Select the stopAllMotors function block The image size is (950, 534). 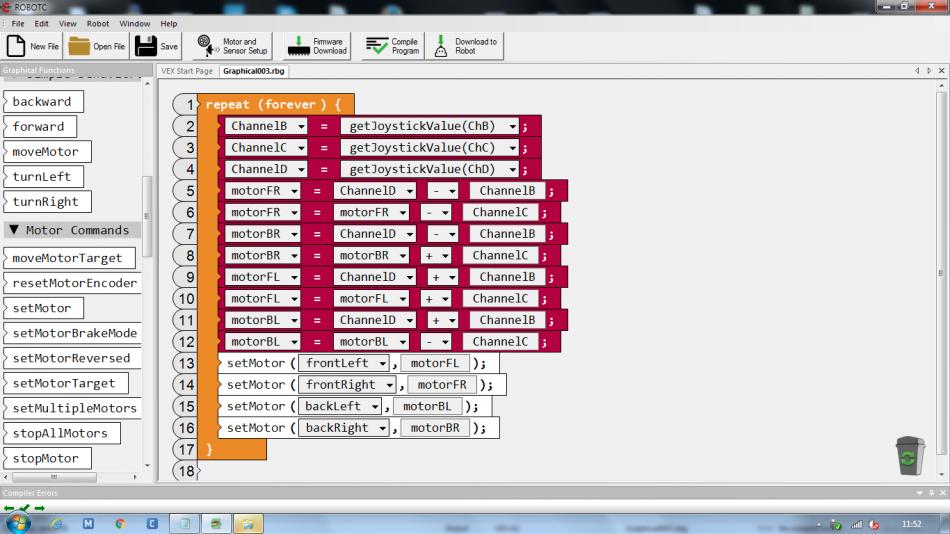(x=61, y=433)
